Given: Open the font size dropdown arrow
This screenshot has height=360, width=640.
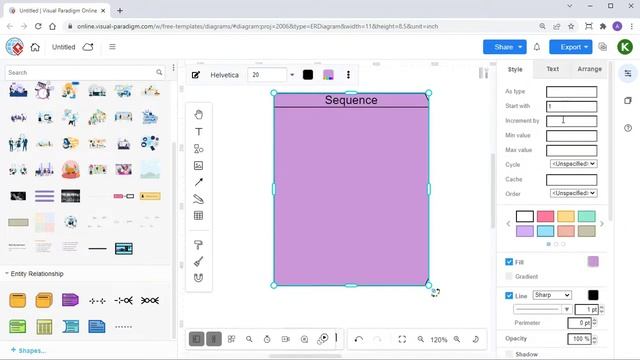Looking at the screenshot, I should pyautogui.click(x=292, y=75).
